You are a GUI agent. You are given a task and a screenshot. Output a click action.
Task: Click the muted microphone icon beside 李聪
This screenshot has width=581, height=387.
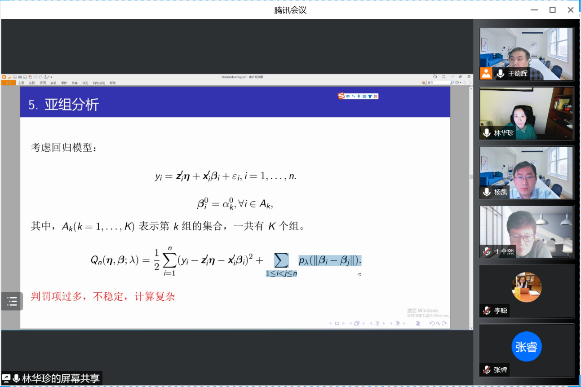[487, 311]
